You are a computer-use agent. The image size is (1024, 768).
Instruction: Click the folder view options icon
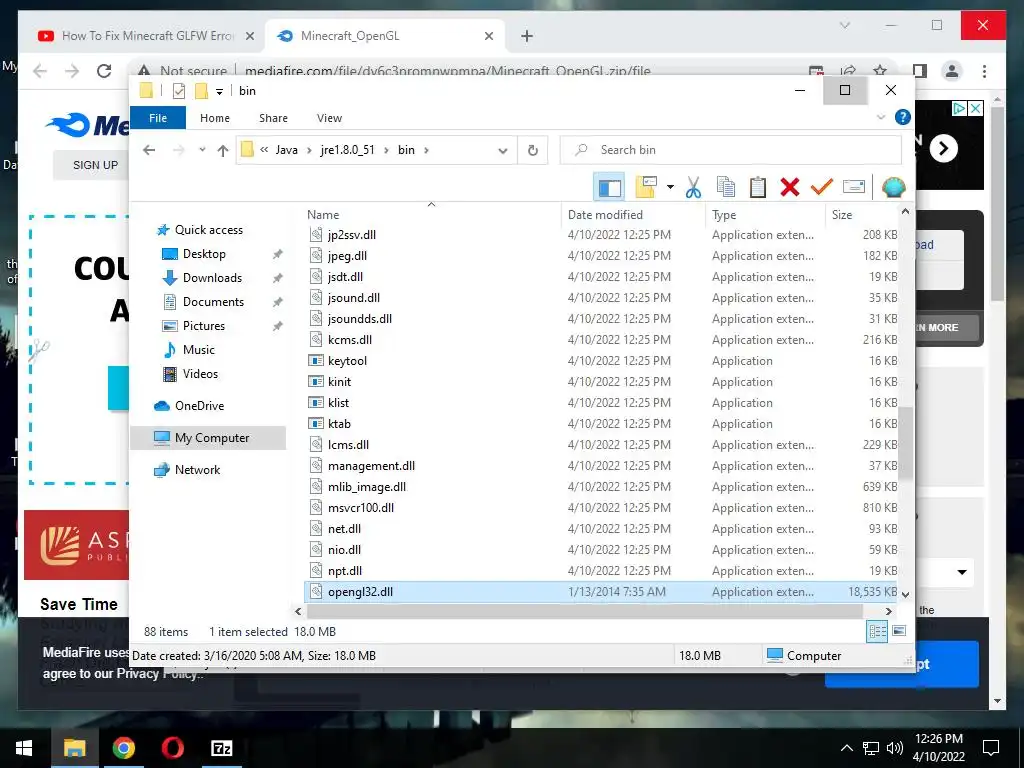[x=646, y=187]
